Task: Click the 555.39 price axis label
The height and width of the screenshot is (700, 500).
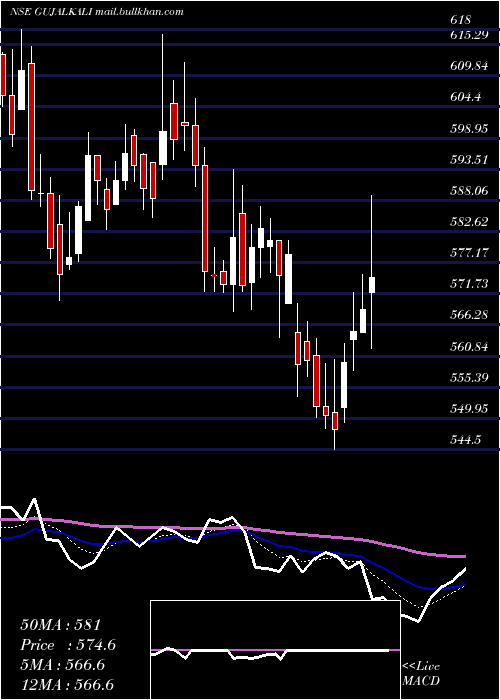Action: pos(469,378)
